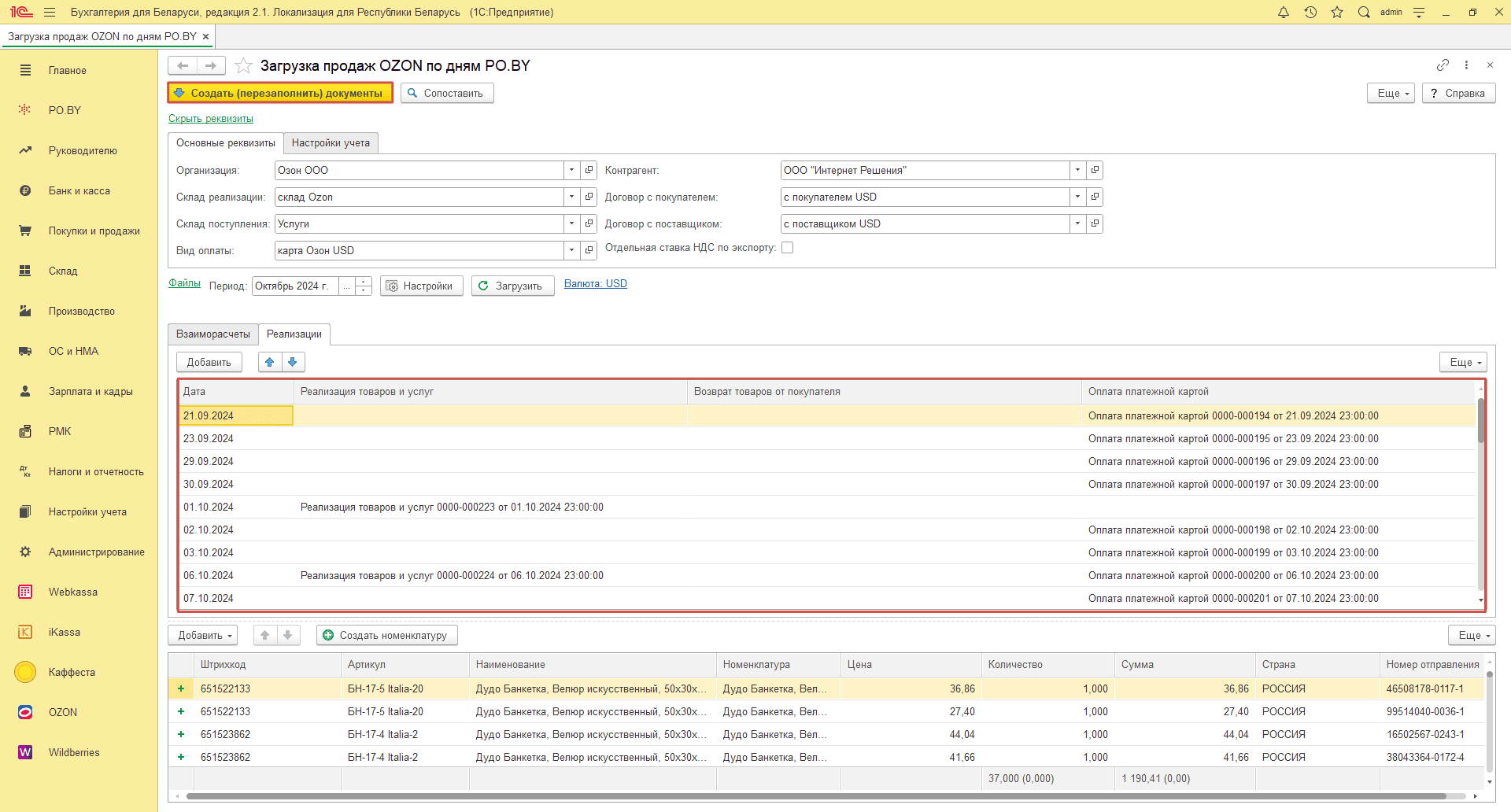
Task: Click the Период Октябрь 2024 field
Action: point(296,286)
